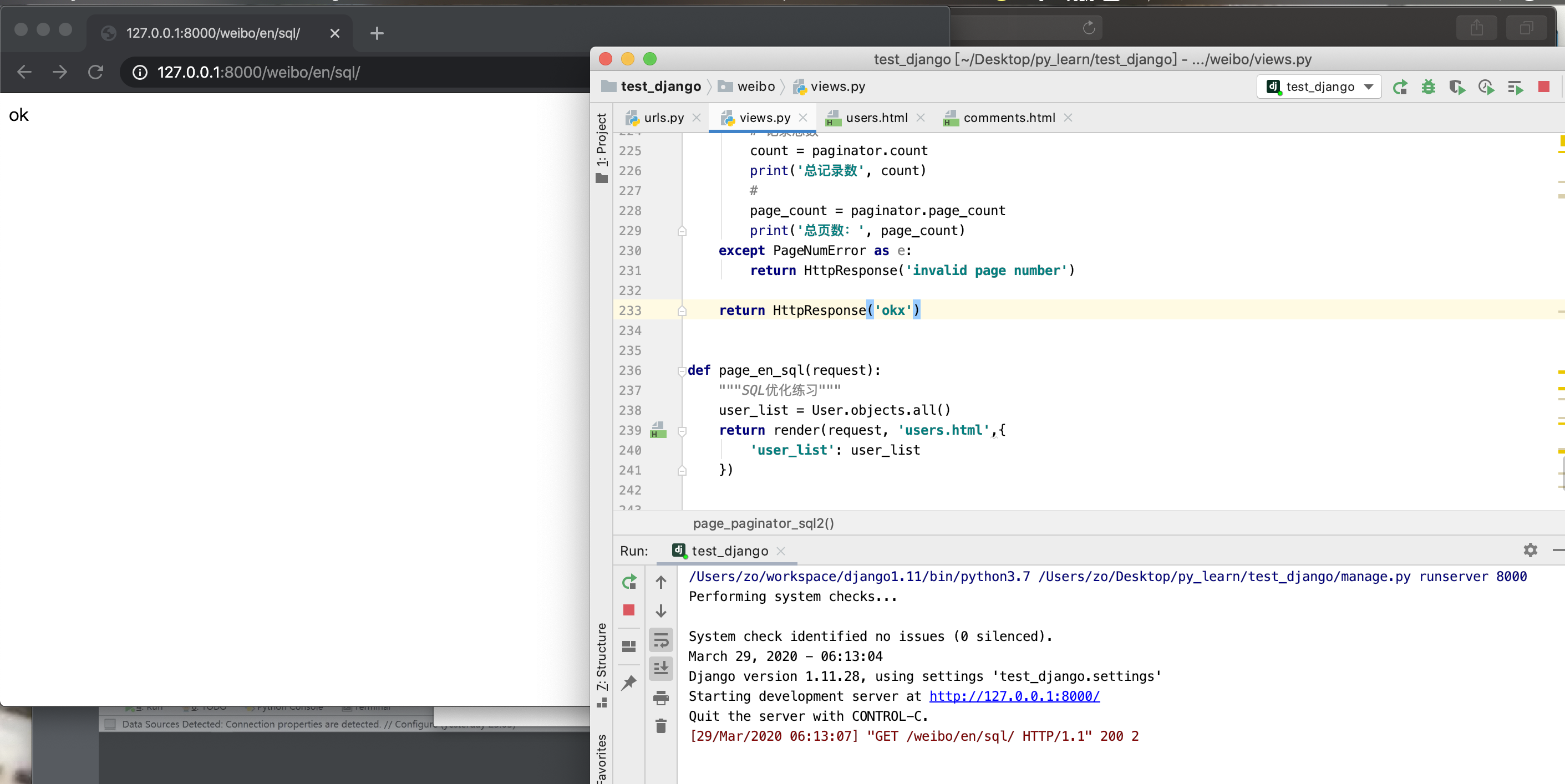Stop the server with toolbar red square
1565x784 pixels.
coord(1544,87)
